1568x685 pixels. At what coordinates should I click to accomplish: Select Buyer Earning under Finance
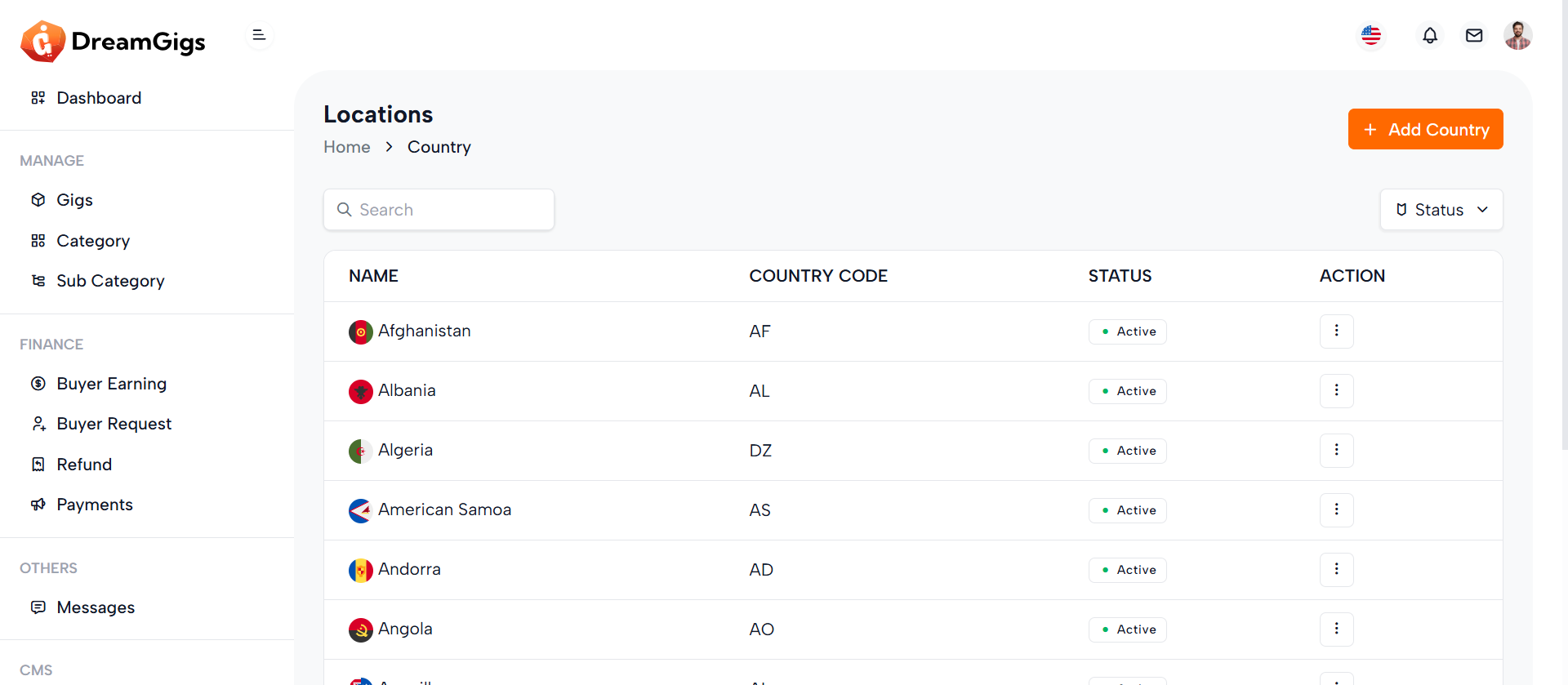click(x=111, y=384)
